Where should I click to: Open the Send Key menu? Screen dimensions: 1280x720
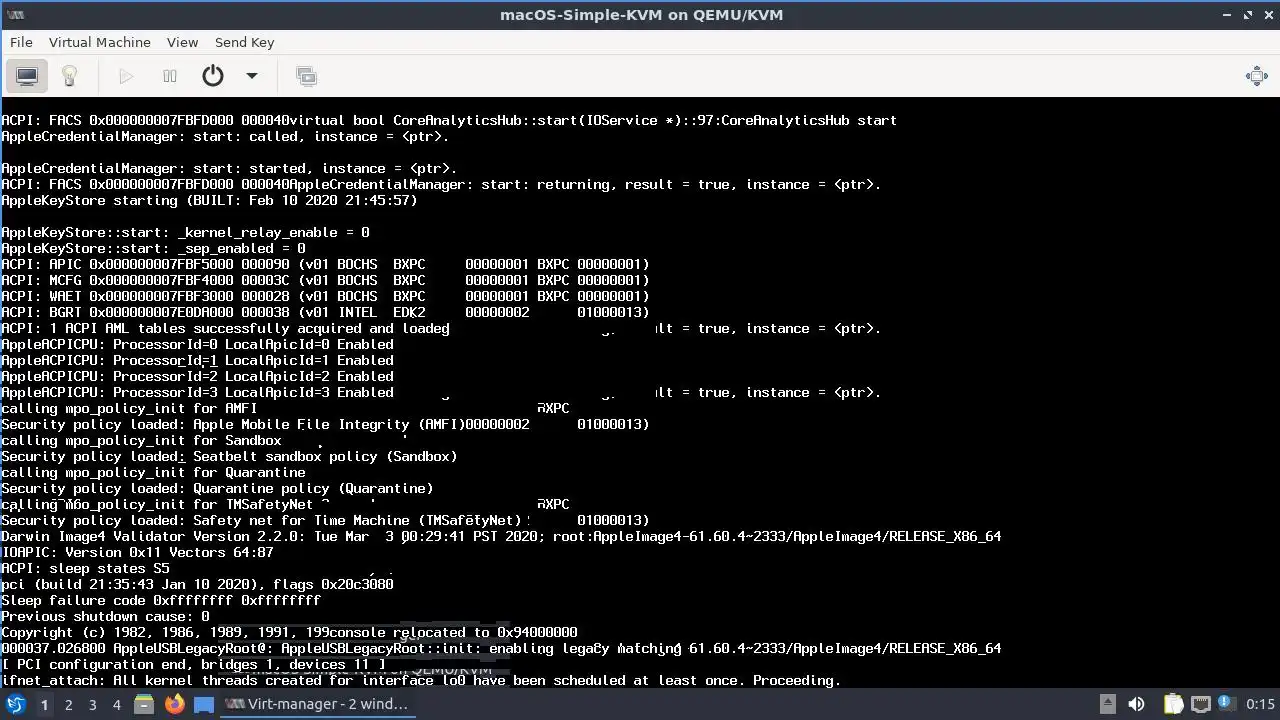244,42
